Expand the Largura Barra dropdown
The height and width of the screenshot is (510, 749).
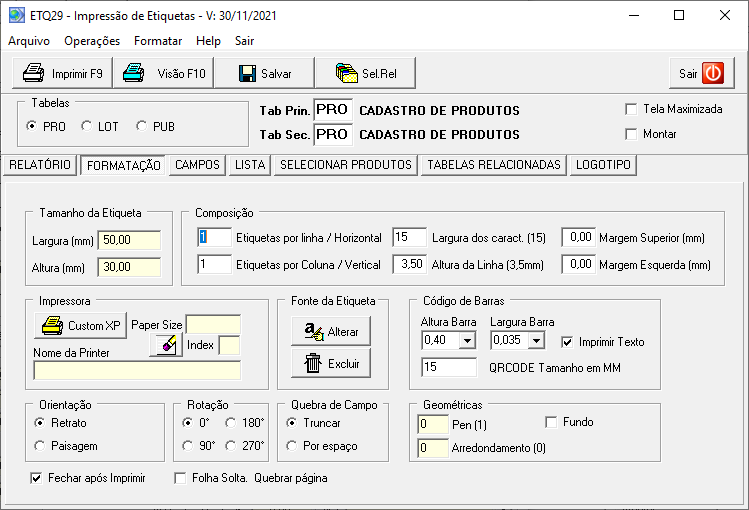click(536, 340)
